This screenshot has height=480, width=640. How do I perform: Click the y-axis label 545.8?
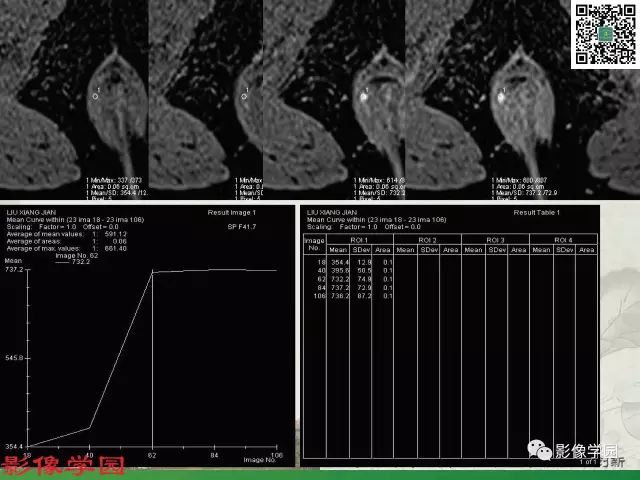point(14,358)
